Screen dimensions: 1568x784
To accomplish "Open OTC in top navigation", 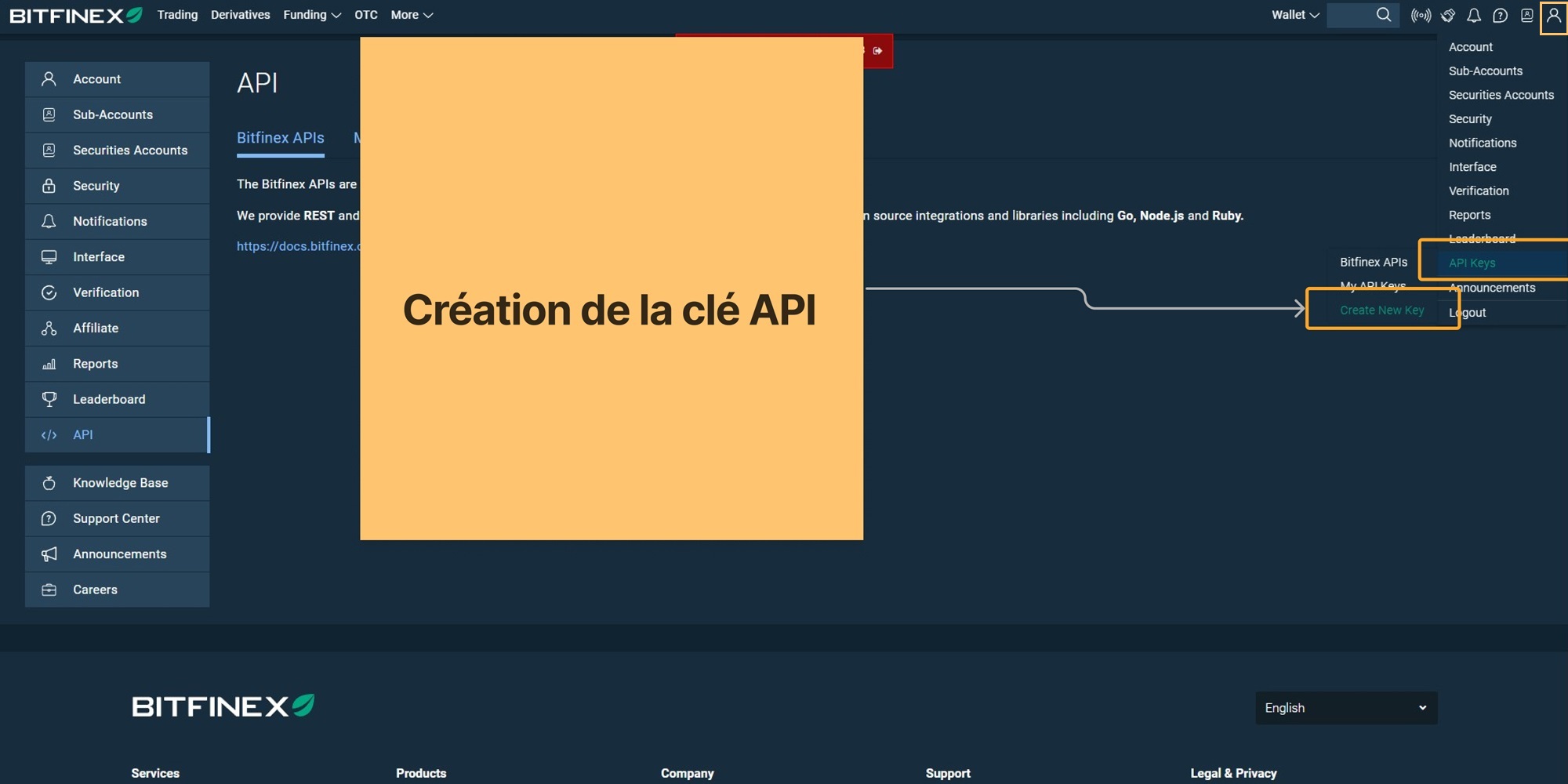I will 366,15.
